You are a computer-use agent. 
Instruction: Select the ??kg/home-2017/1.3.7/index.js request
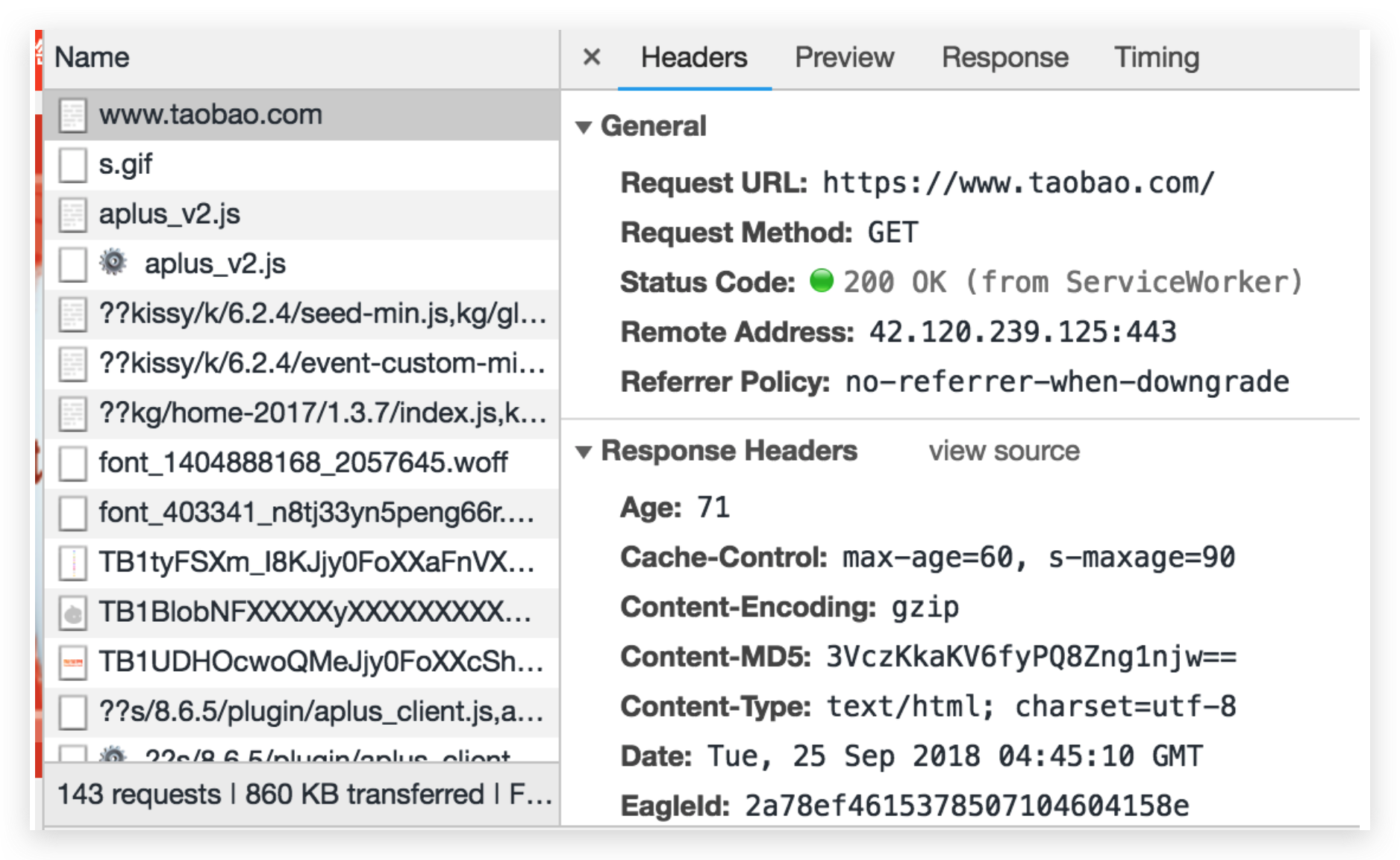click(301, 414)
